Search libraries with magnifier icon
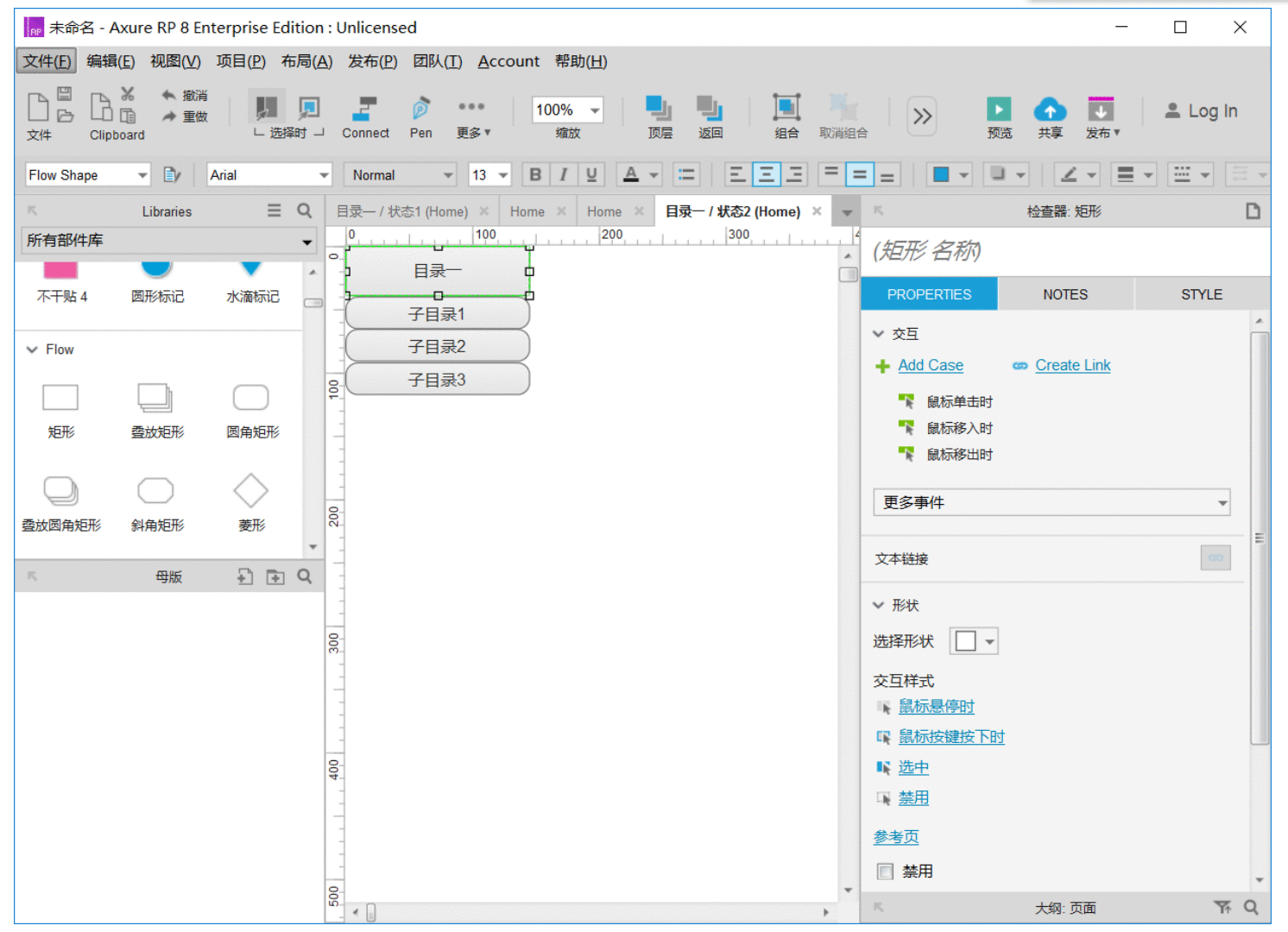Screen dimensions: 1288x932 [305, 211]
